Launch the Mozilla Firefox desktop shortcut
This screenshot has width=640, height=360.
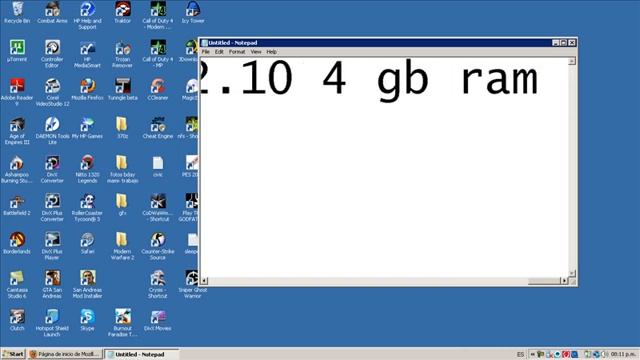(x=87, y=89)
